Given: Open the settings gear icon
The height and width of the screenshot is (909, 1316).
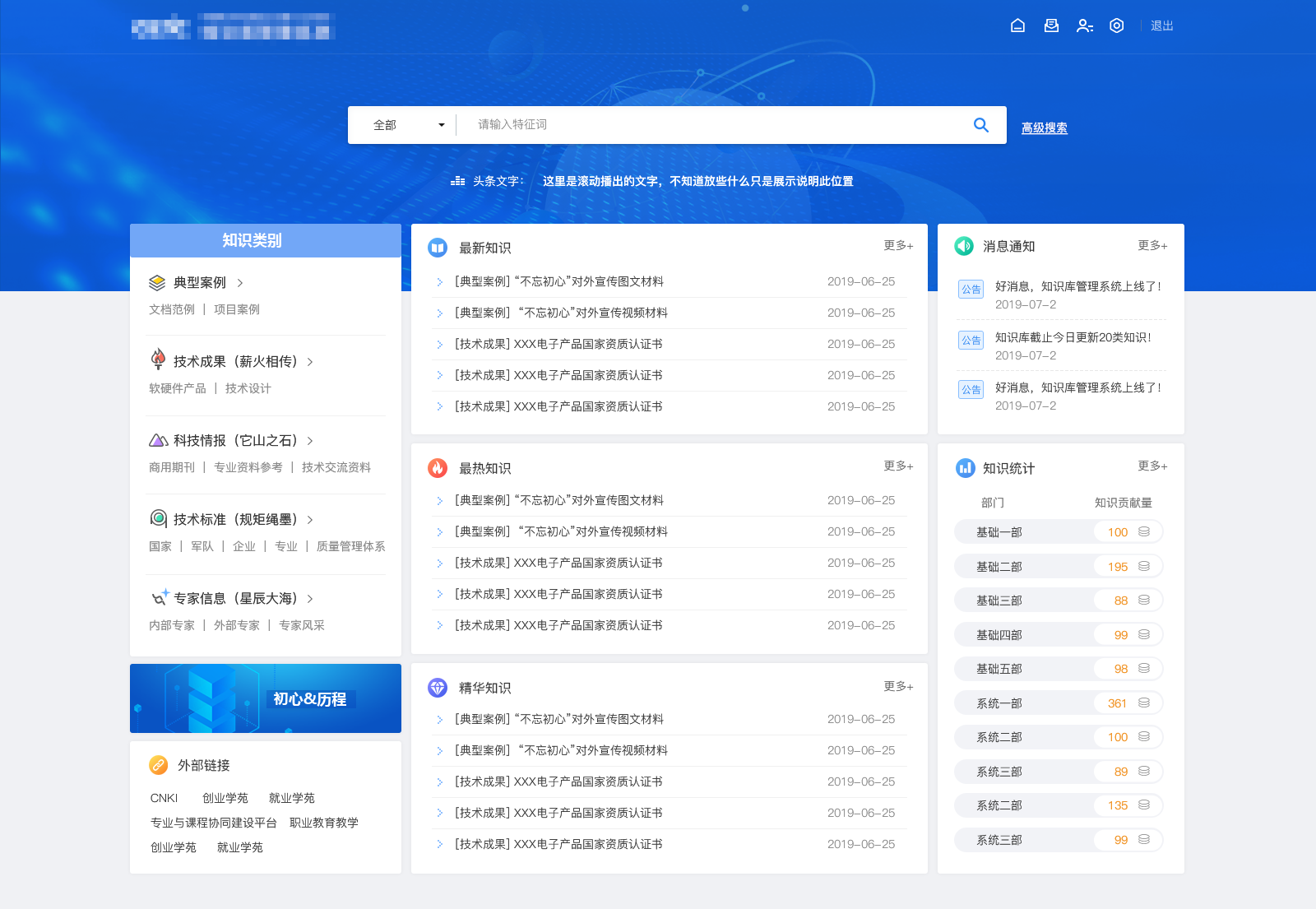Looking at the screenshot, I should [1116, 26].
